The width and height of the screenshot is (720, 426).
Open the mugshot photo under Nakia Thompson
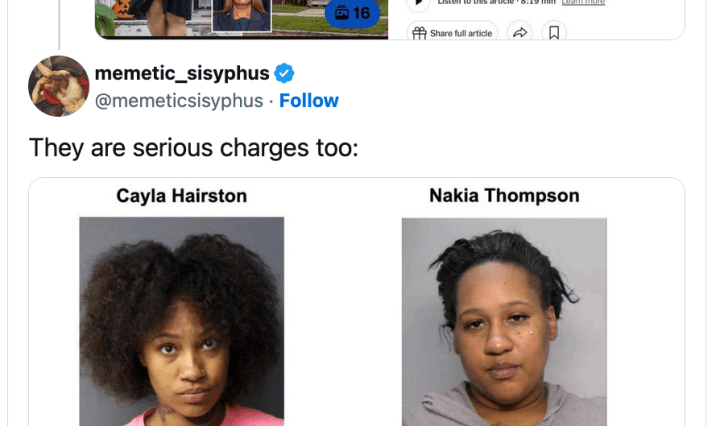(504, 322)
